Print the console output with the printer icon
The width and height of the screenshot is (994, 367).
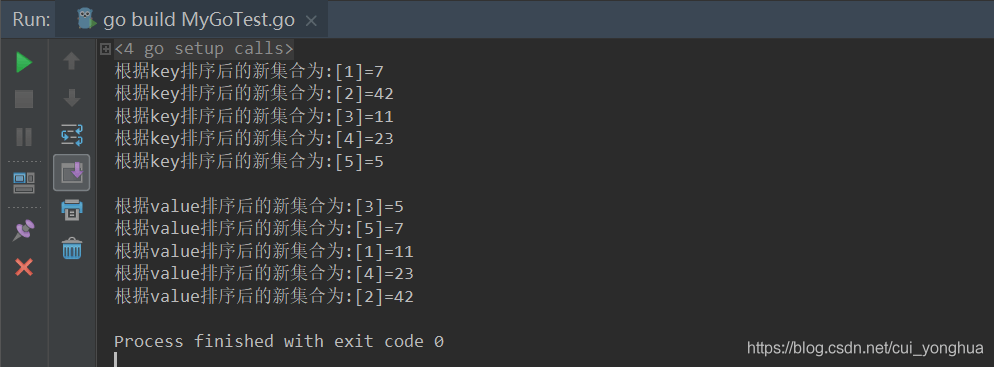pyautogui.click(x=72, y=209)
